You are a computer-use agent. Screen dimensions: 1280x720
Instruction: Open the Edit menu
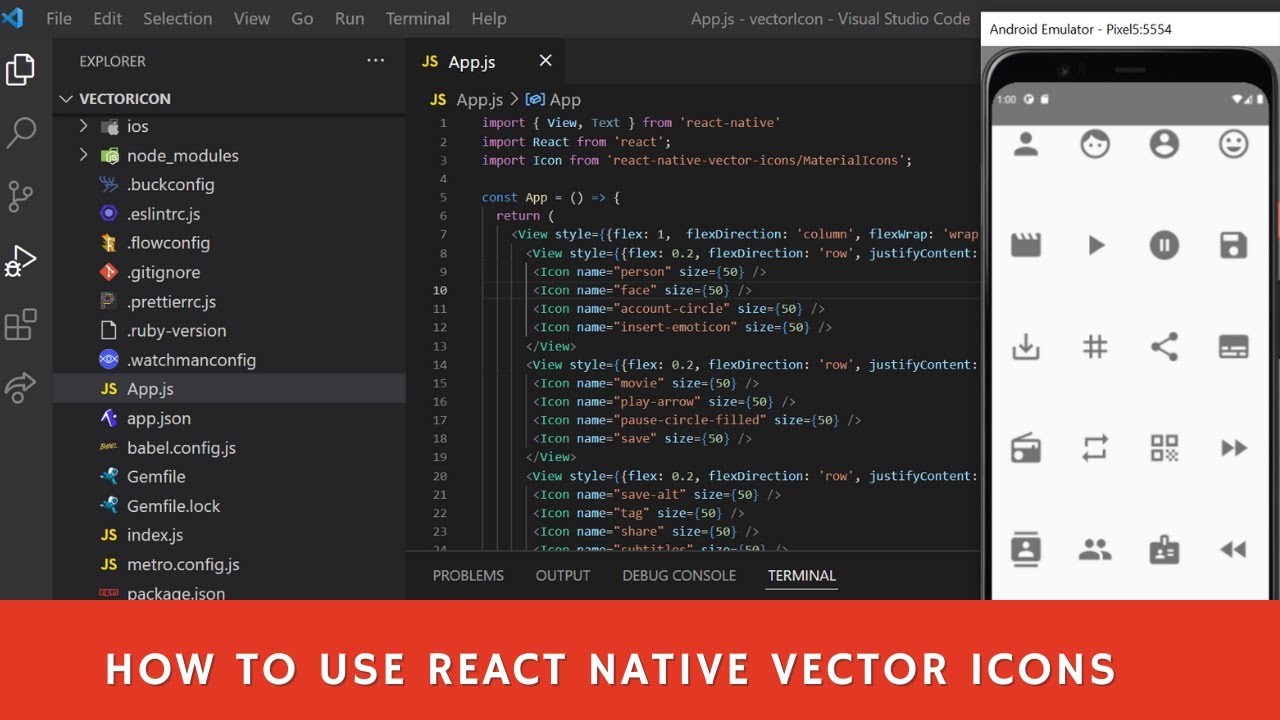pos(107,19)
